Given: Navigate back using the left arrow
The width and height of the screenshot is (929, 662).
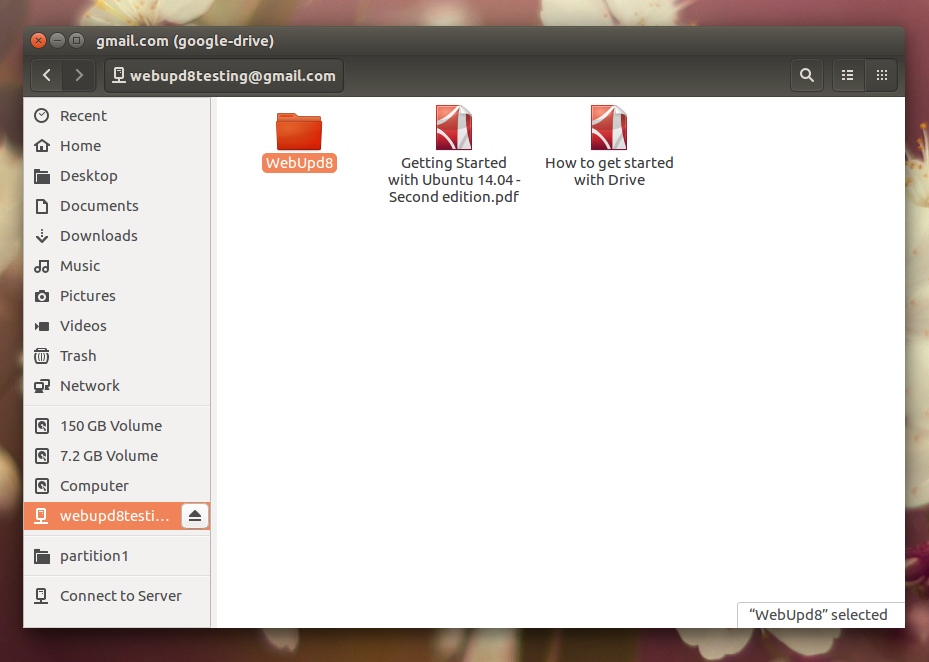Looking at the screenshot, I should tap(46, 75).
